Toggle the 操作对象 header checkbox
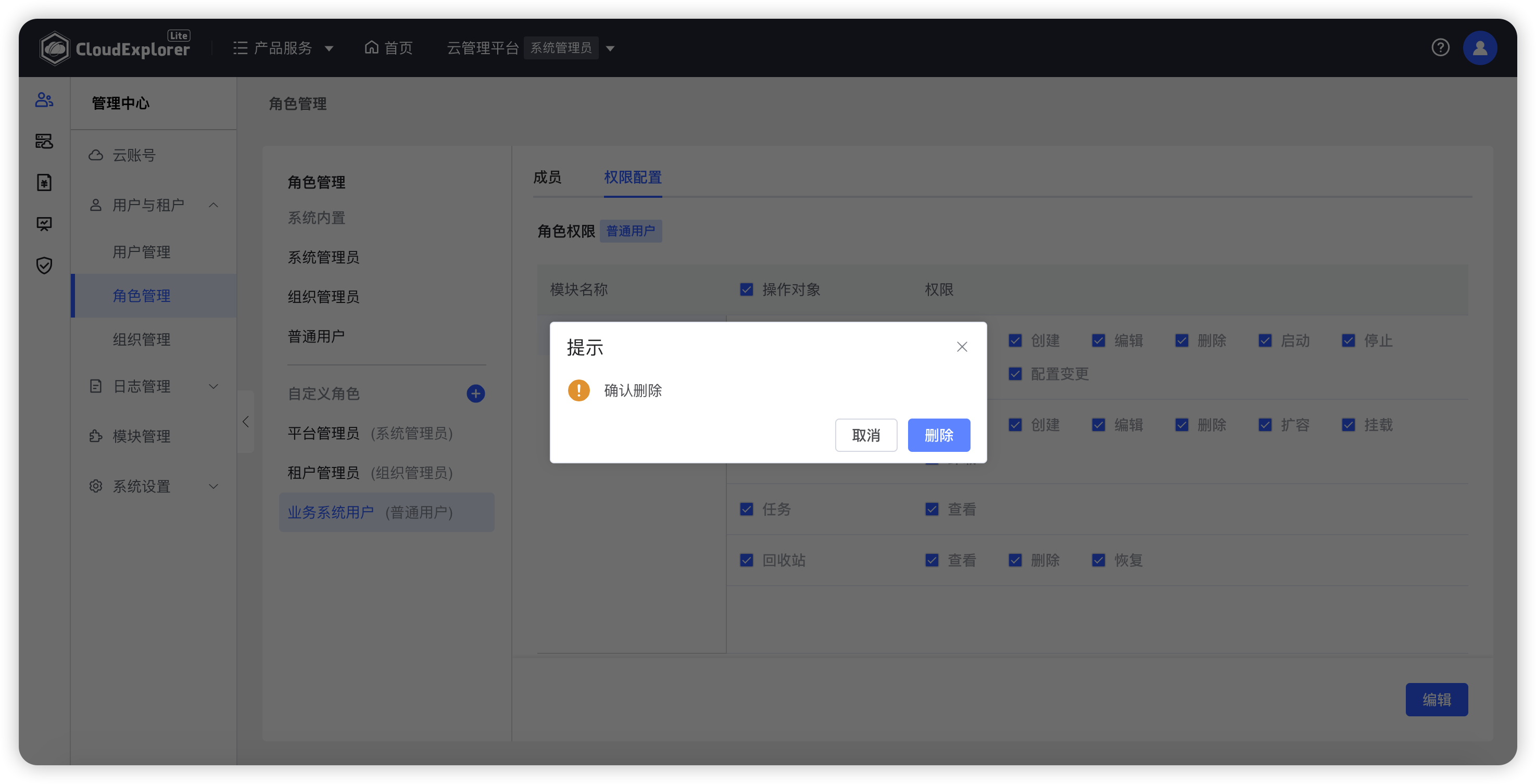Screen dimensions: 1536x784 [746, 290]
